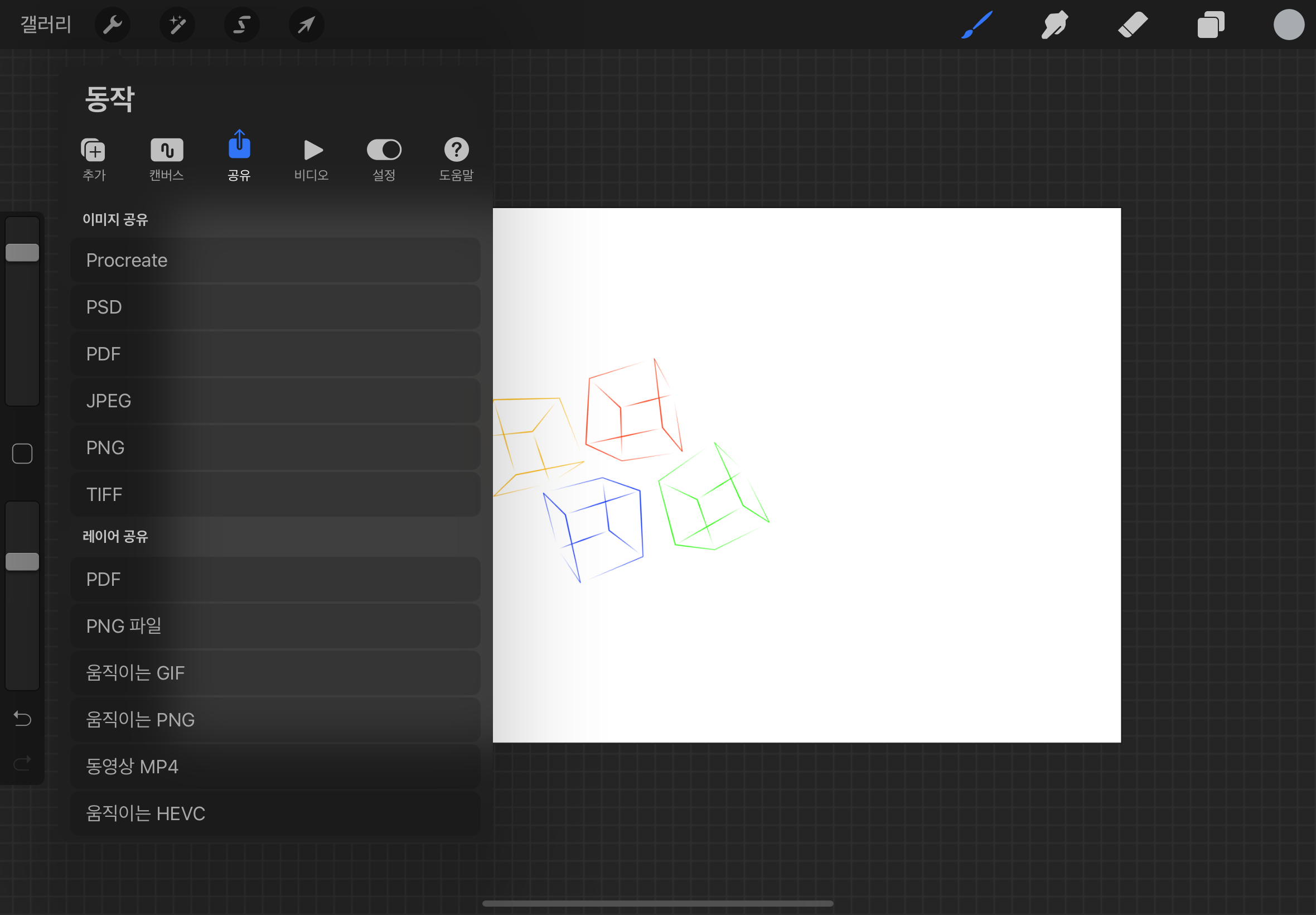Viewport: 1316px width, 915px height.
Task: Open the Adjustments magic wand menu
Action: click(177, 25)
